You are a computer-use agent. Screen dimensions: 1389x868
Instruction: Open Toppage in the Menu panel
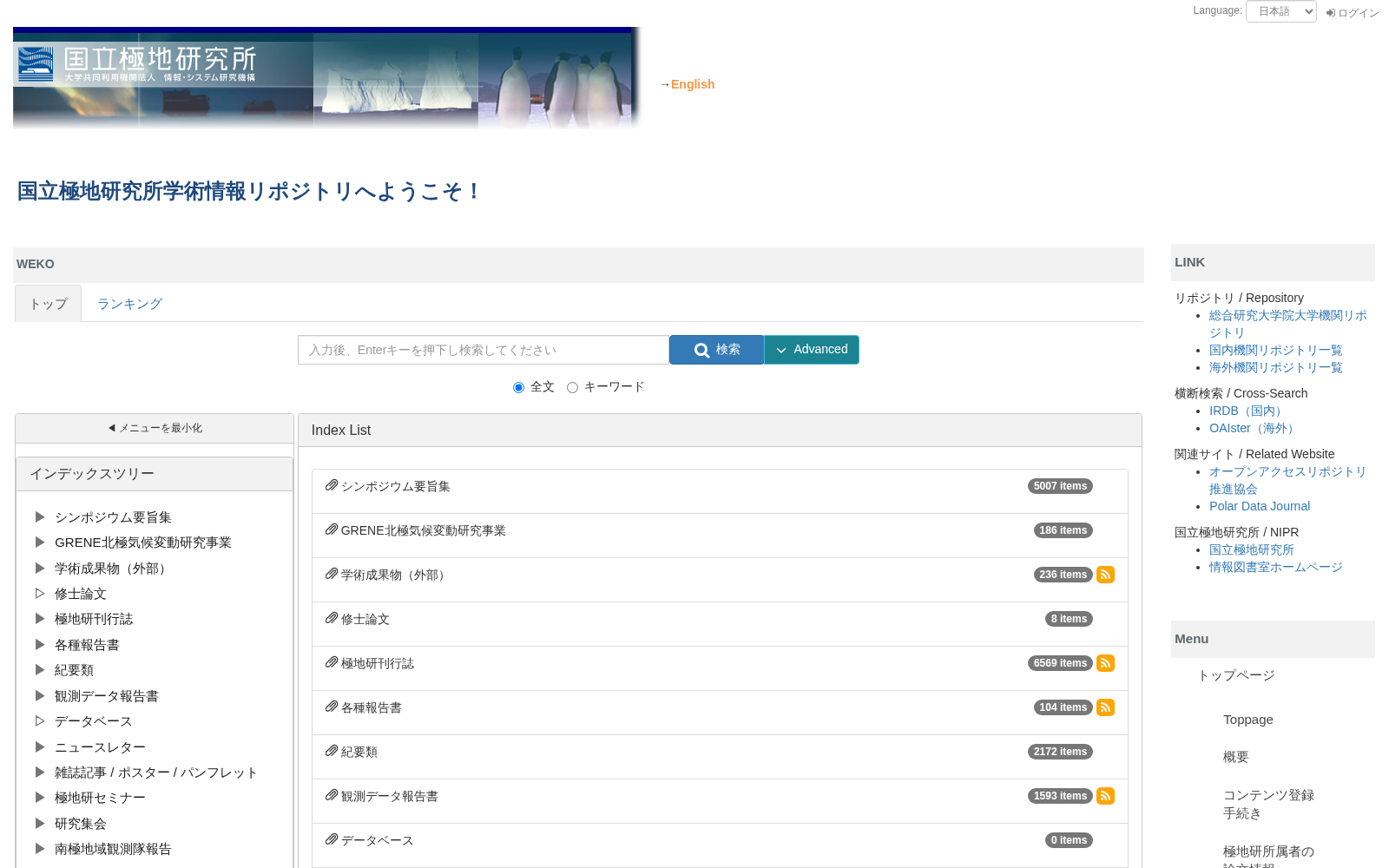click(1248, 720)
